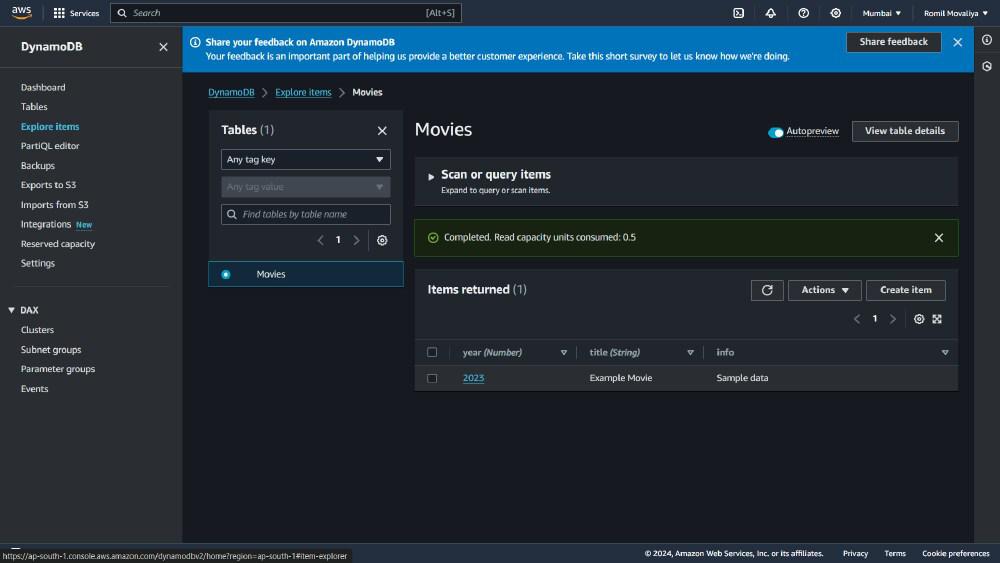The image size is (1000, 563).
Task: Go to previous page of tables list
Action: tap(320, 240)
